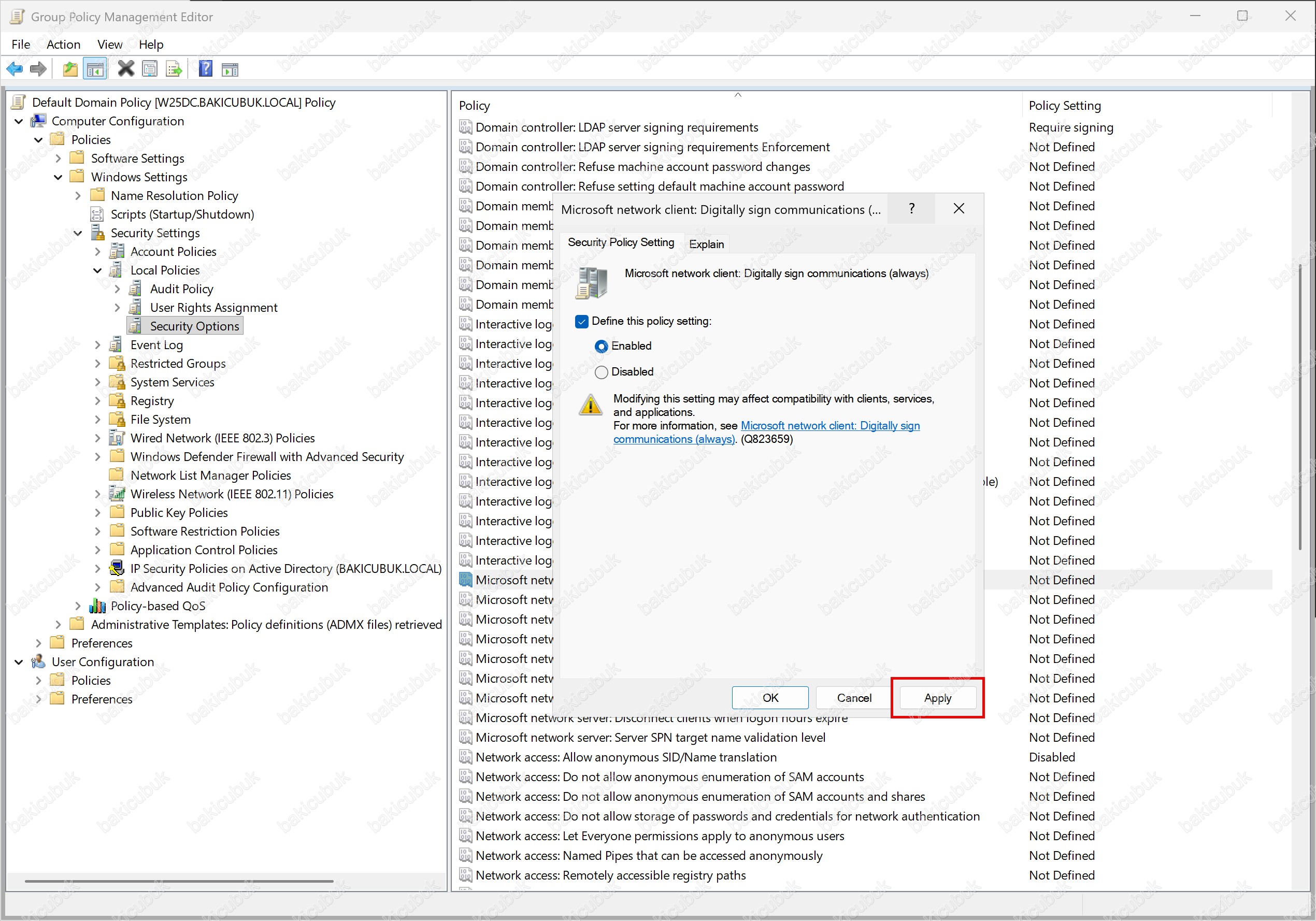Click the Require signing policy setting value

coord(1071,127)
